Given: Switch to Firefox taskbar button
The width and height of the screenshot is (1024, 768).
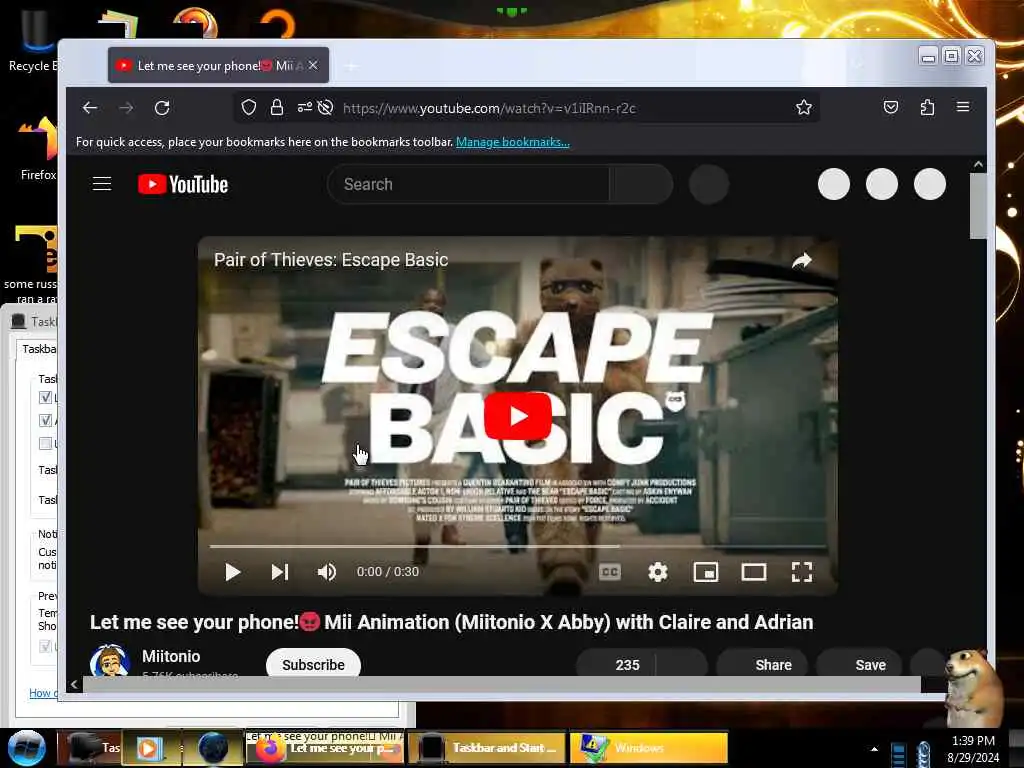Looking at the screenshot, I should pyautogui.click(x=325, y=748).
